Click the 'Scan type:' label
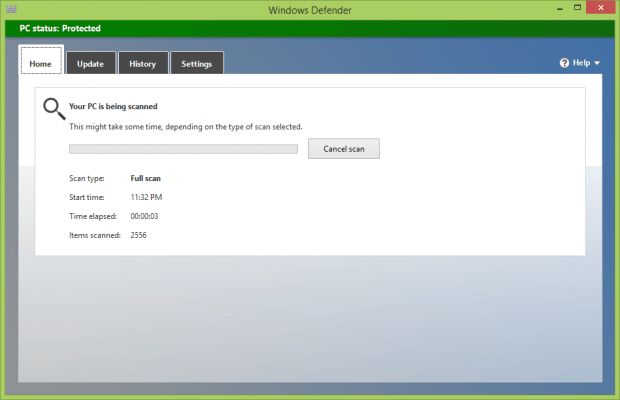 [87, 178]
